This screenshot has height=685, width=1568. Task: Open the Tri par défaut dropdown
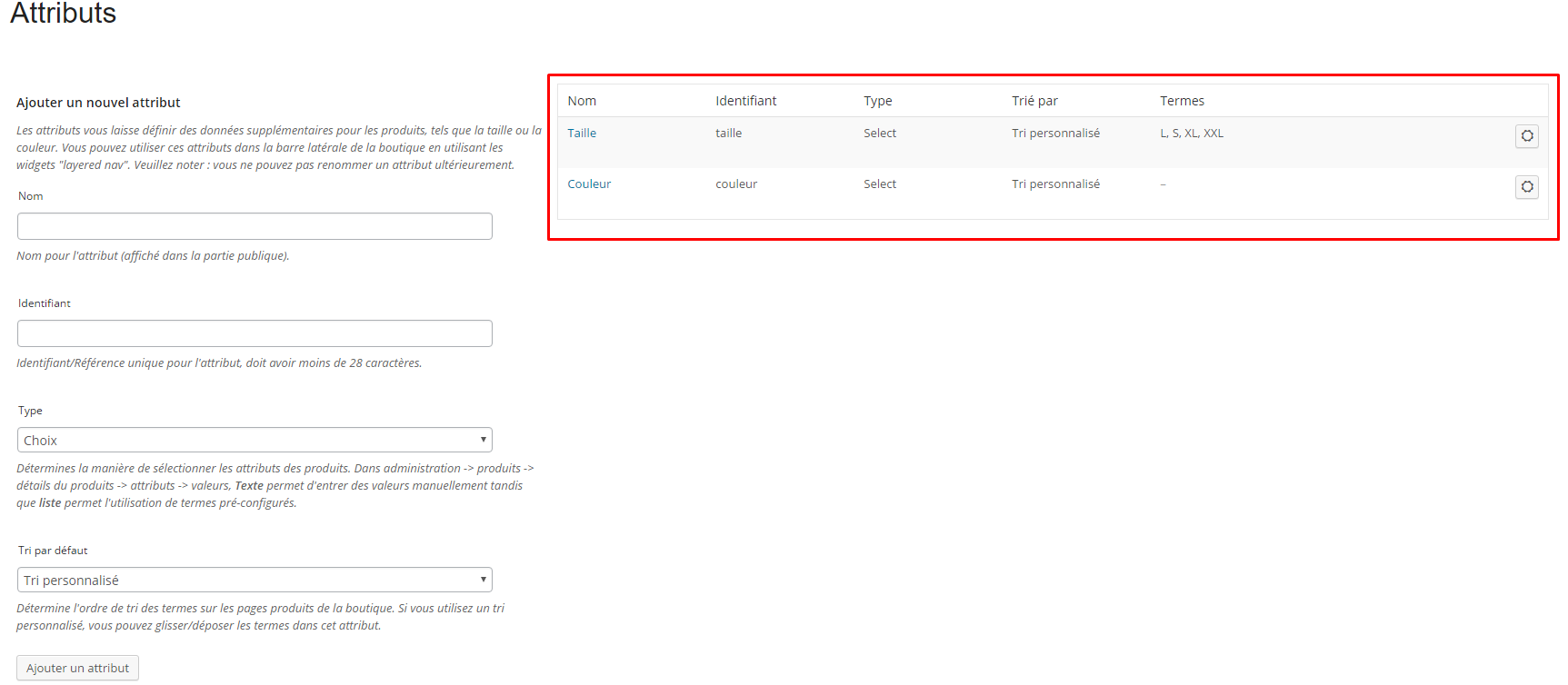255,580
